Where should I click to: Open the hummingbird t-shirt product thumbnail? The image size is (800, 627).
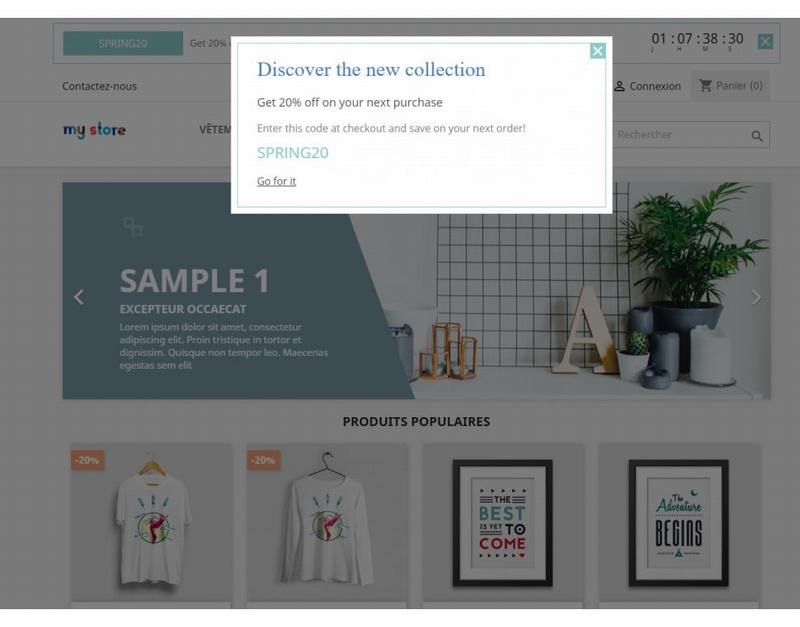[x=151, y=523]
